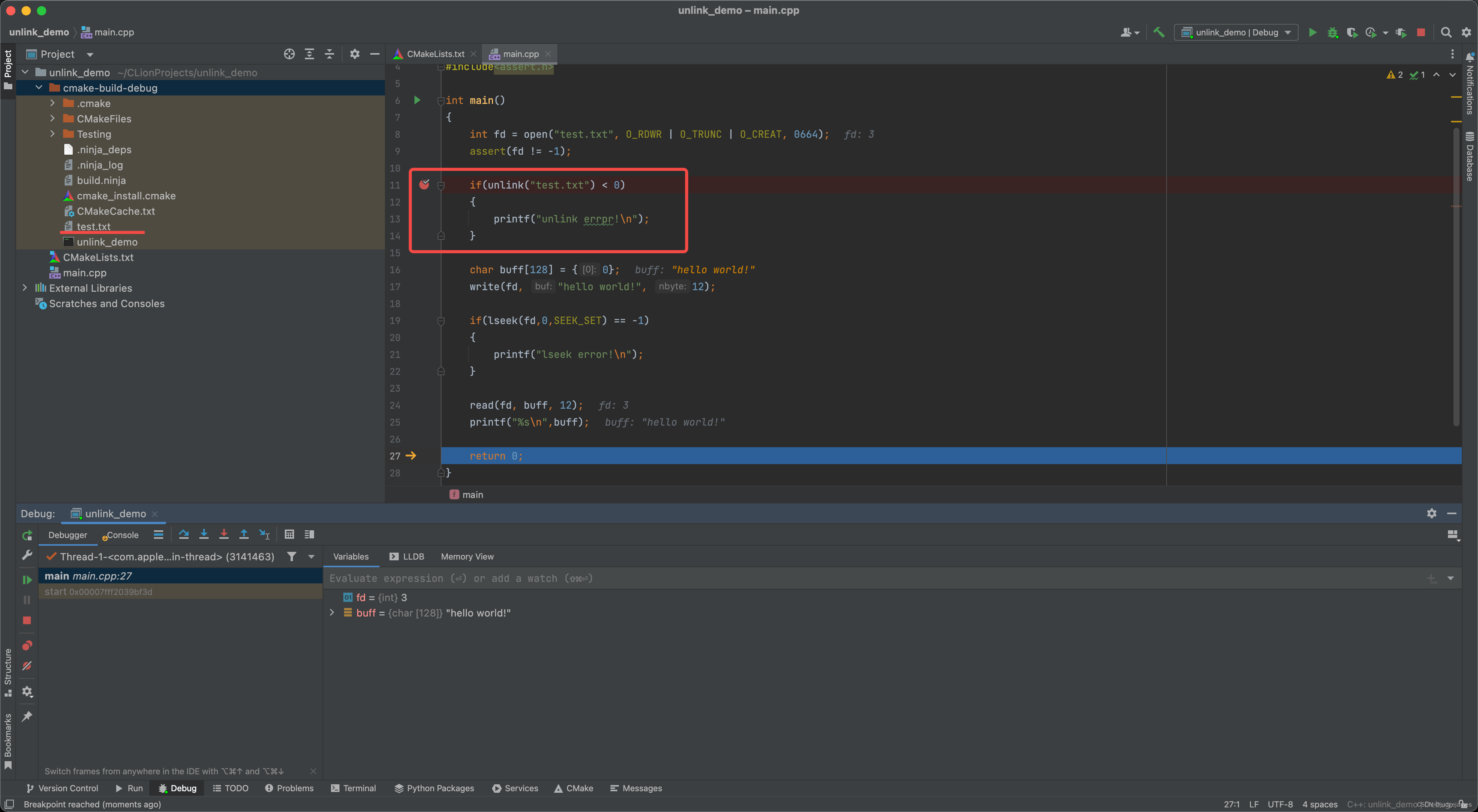Hide the Project panel with the minus icon
This screenshot has width=1478, height=812.
point(375,54)
